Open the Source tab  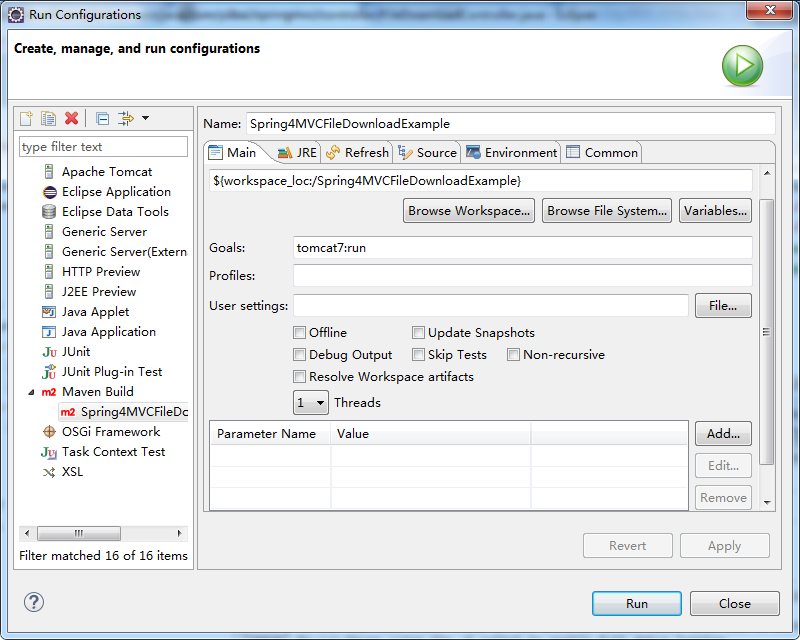tap(427, 153)
